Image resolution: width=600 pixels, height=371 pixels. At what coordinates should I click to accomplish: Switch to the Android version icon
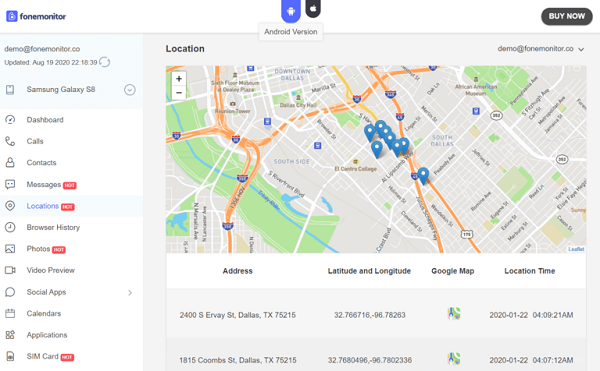click(291, 11)
